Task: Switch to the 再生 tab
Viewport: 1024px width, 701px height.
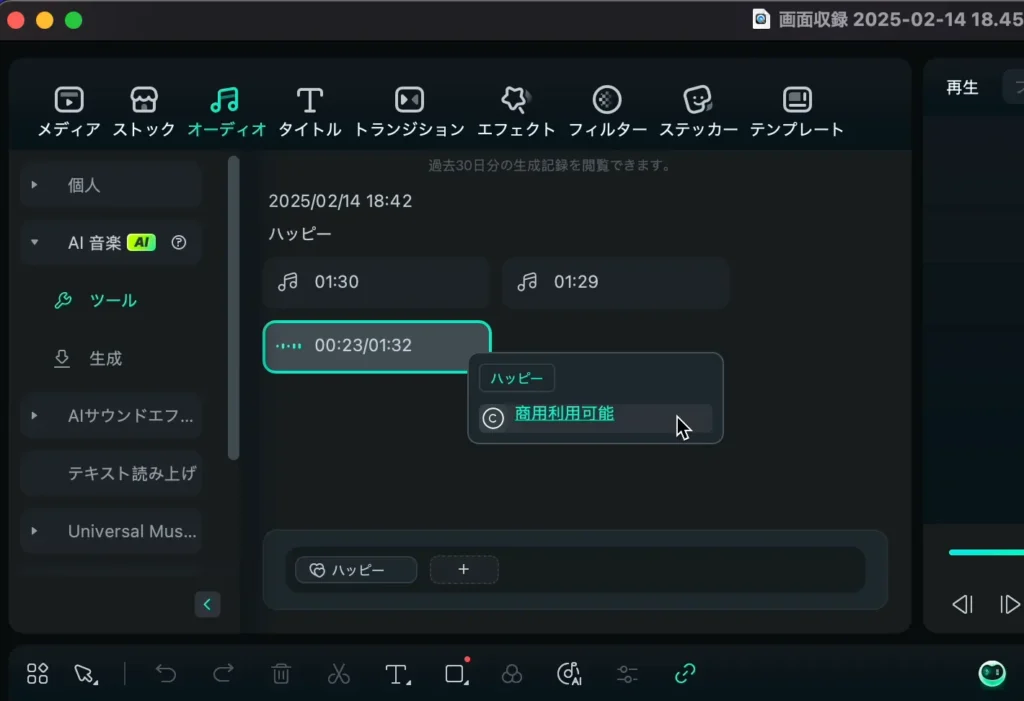Action: click(962, 88)
